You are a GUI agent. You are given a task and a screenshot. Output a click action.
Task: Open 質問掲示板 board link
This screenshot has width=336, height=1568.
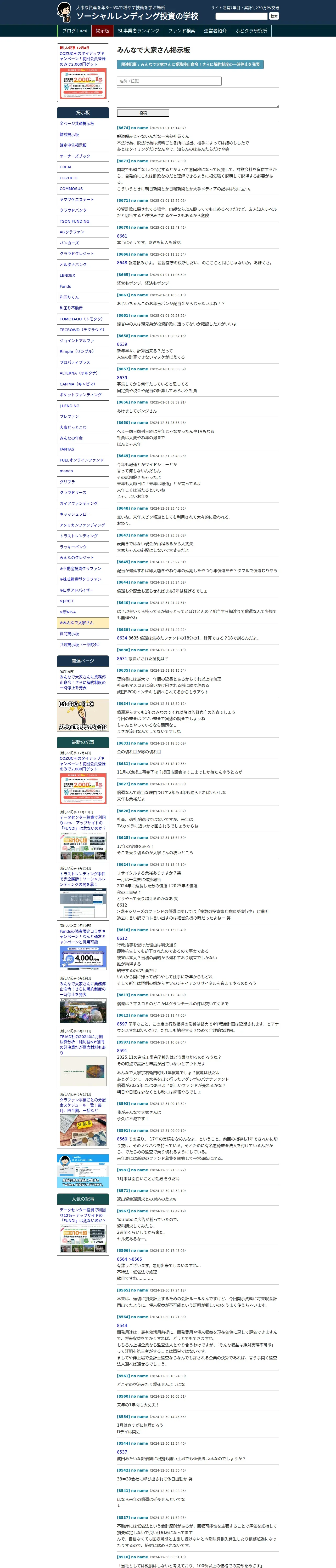(x=83, y=634)
